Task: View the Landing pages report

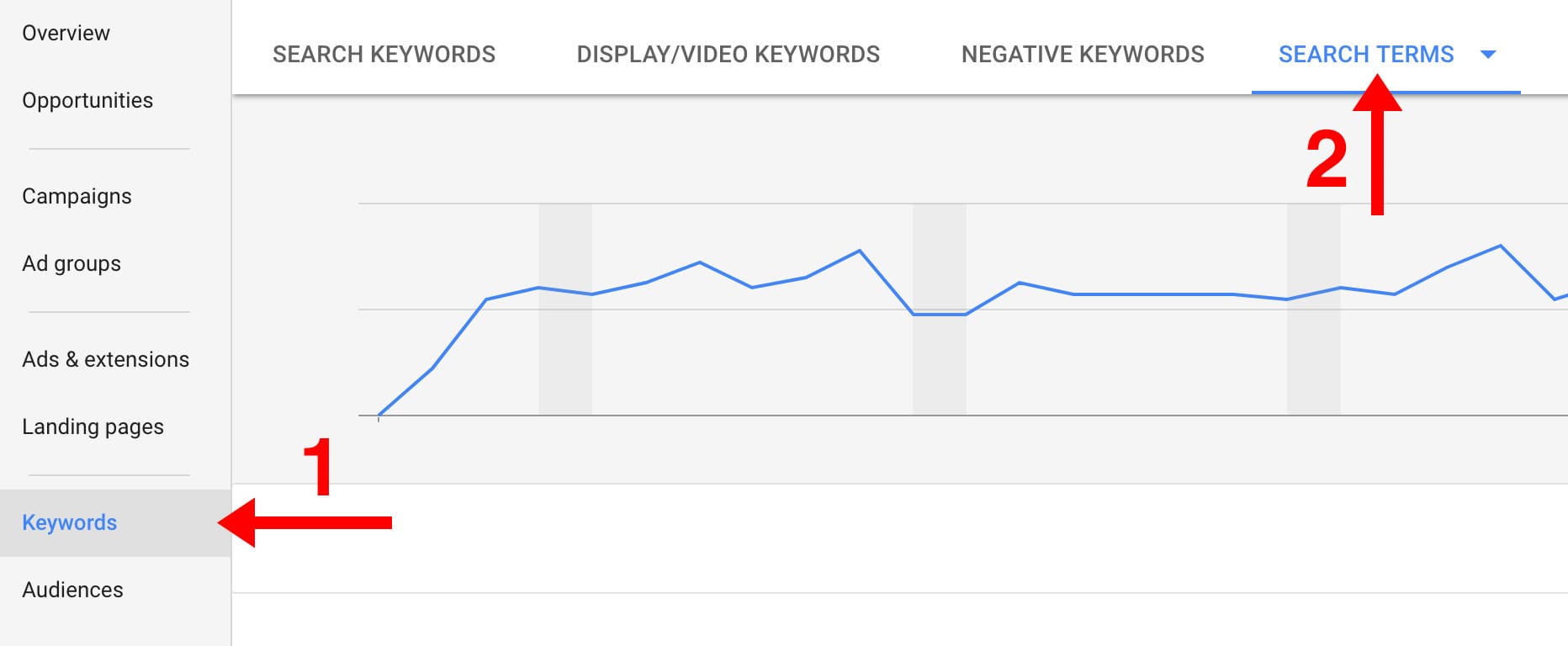Action: pos(93,426)
